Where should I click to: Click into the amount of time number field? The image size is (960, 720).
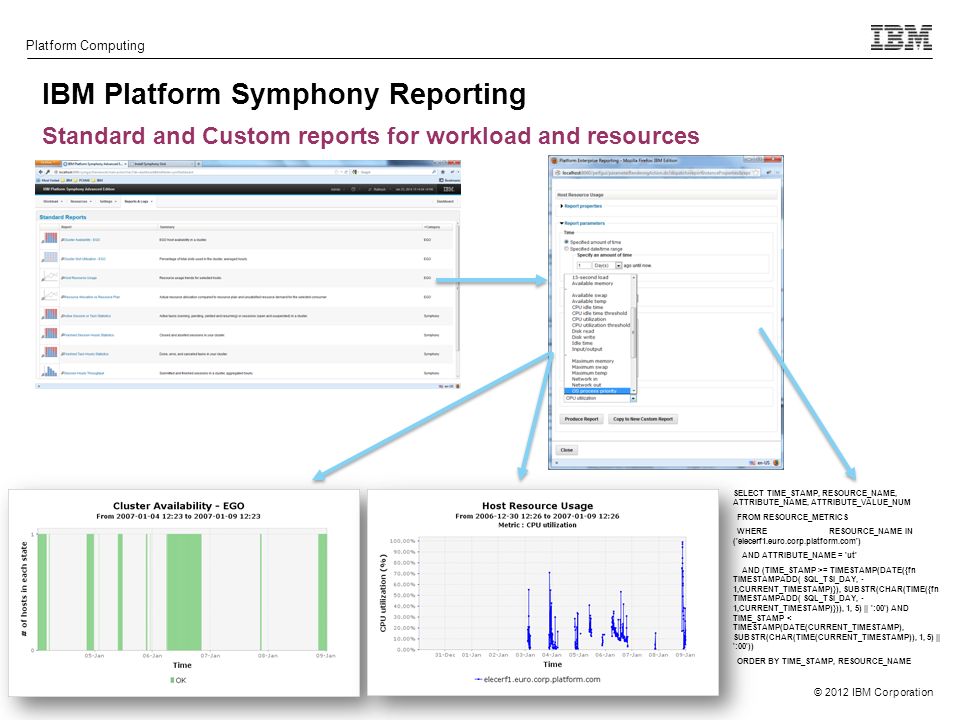(584, 266)
